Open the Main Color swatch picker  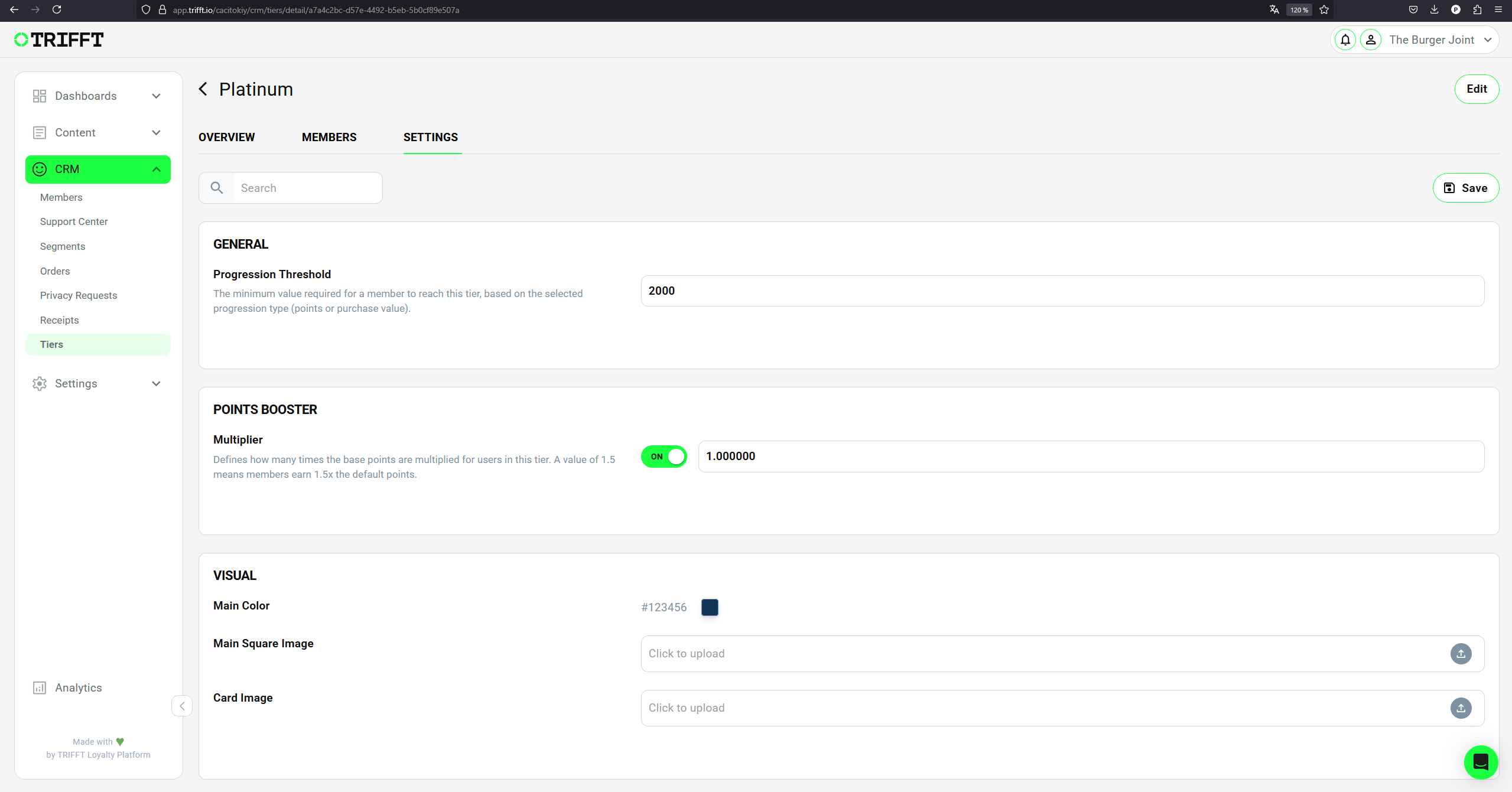(710, 607)
